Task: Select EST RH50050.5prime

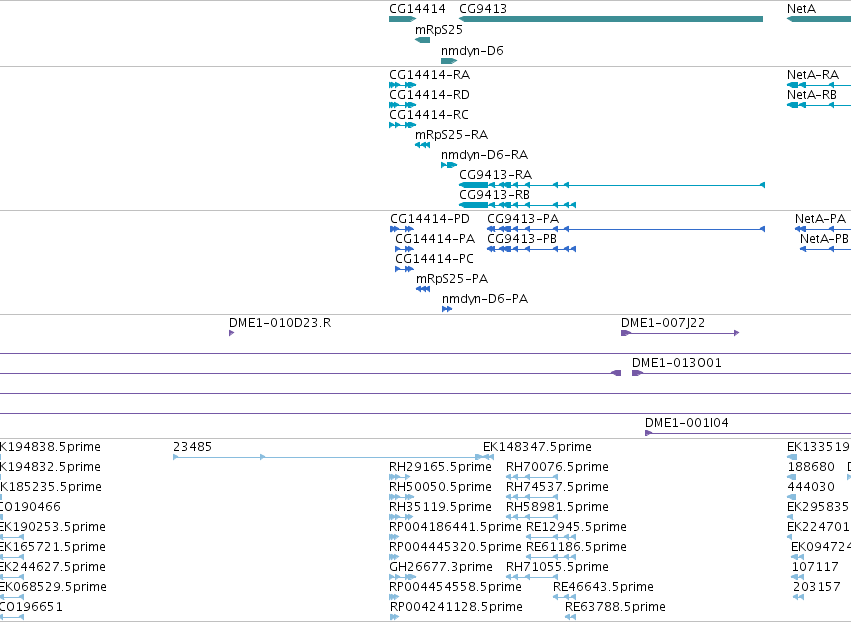Action: coord(440,487)
